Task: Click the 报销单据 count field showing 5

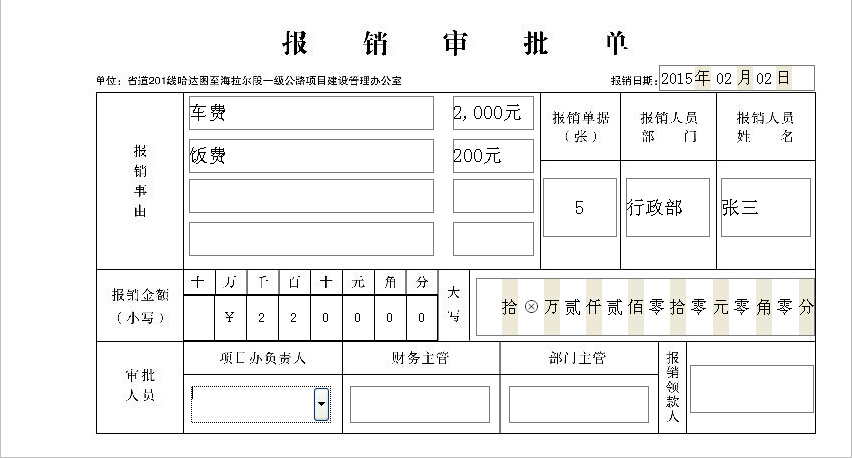Action: (x=579, y=208)
